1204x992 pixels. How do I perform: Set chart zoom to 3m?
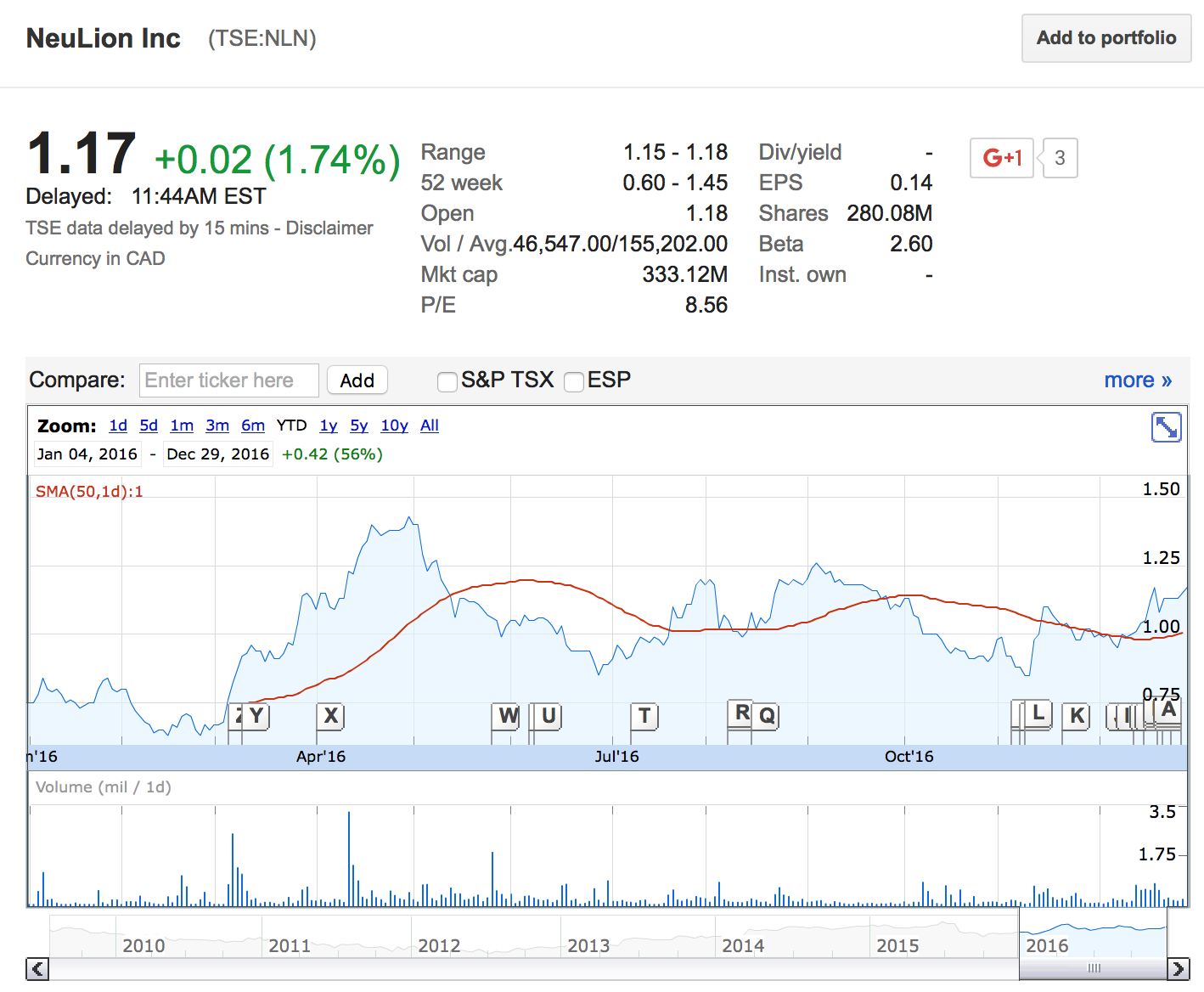(x=217, y=426)
